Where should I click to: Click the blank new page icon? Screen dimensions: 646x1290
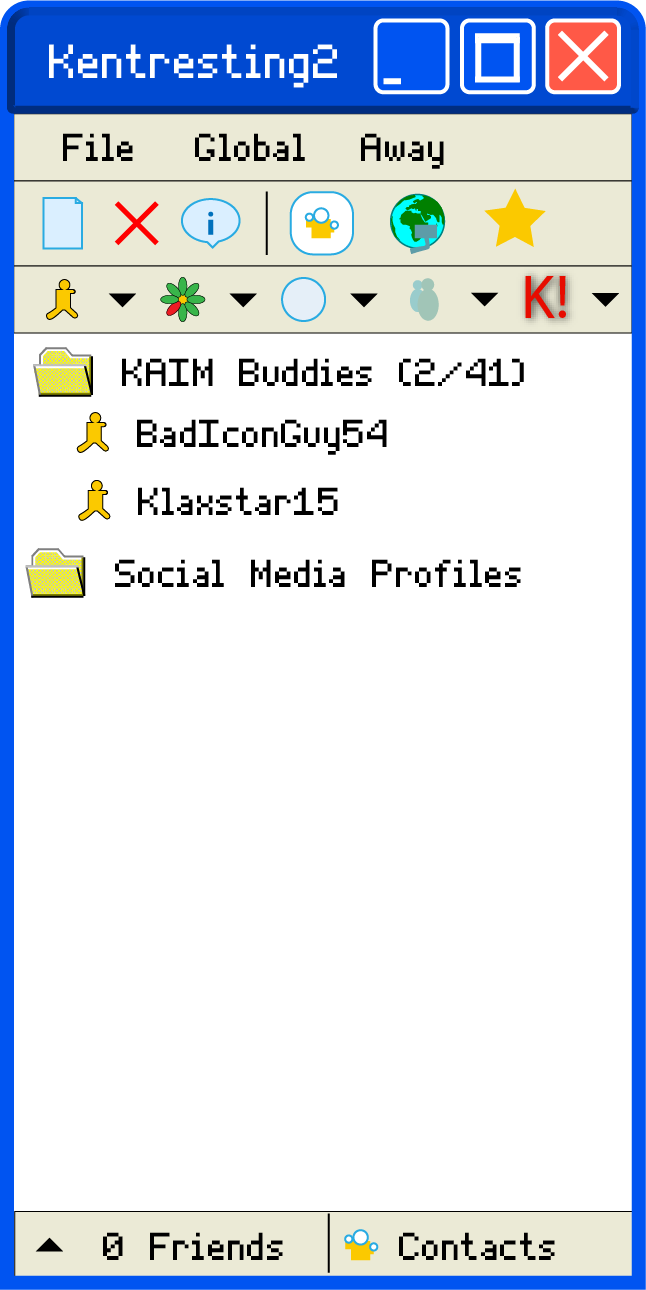click(62, 223)
